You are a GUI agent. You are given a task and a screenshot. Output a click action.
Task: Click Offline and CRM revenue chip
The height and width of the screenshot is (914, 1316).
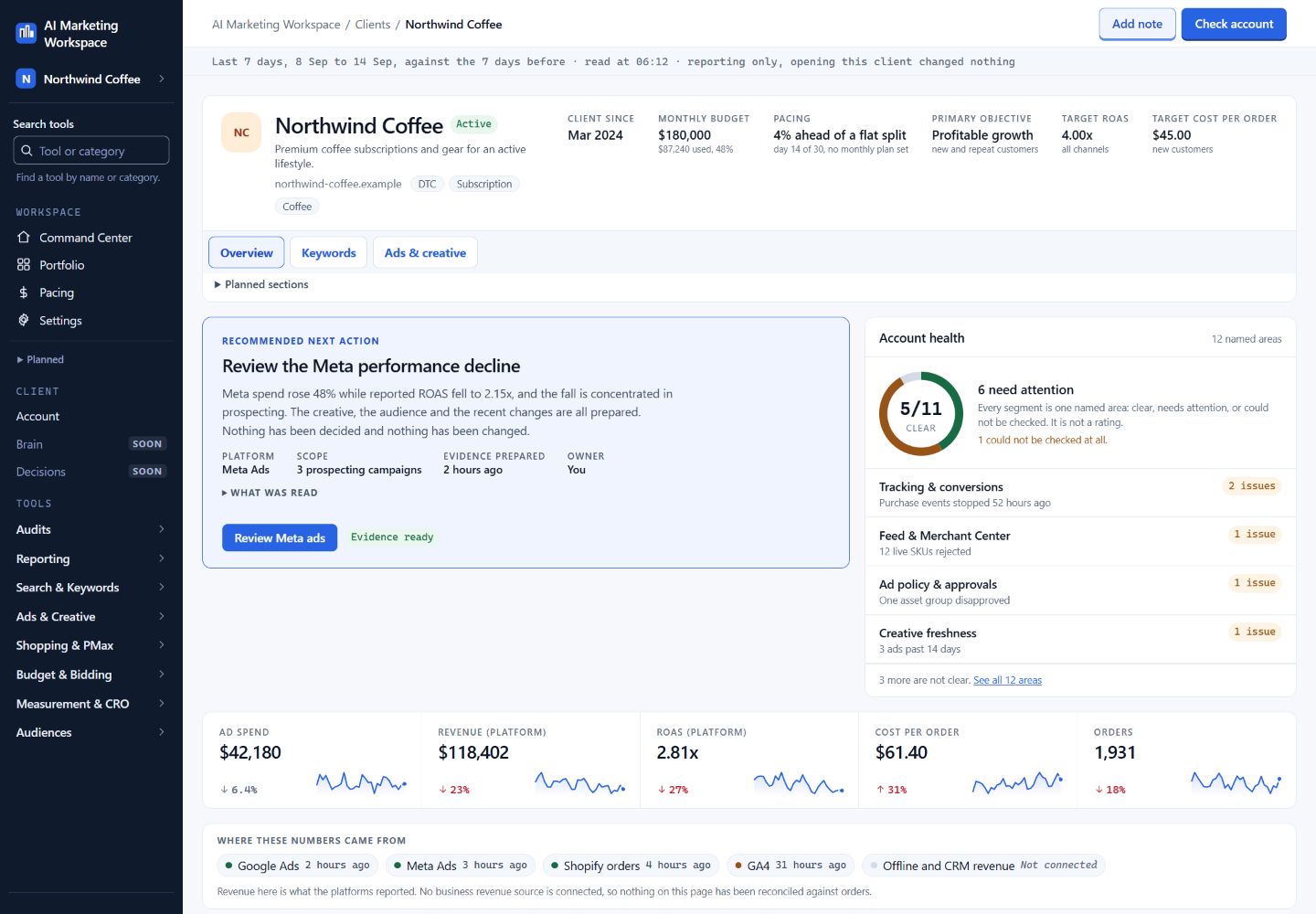(x=983, y=865)
